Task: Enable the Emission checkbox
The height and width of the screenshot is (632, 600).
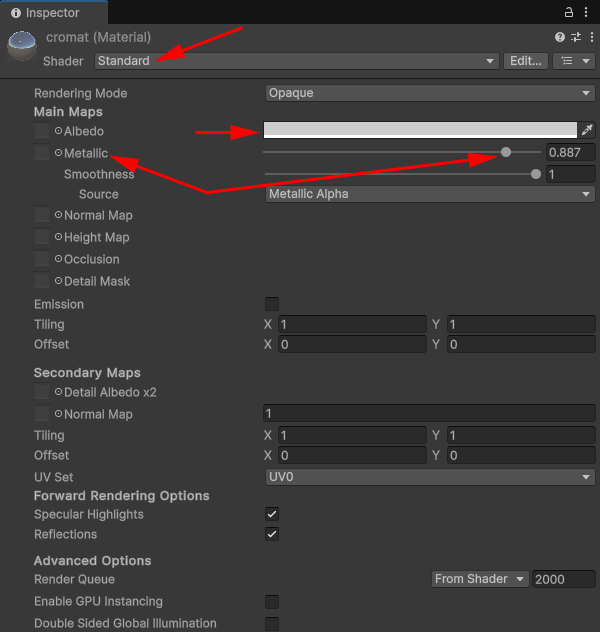Action: [271, 304]
